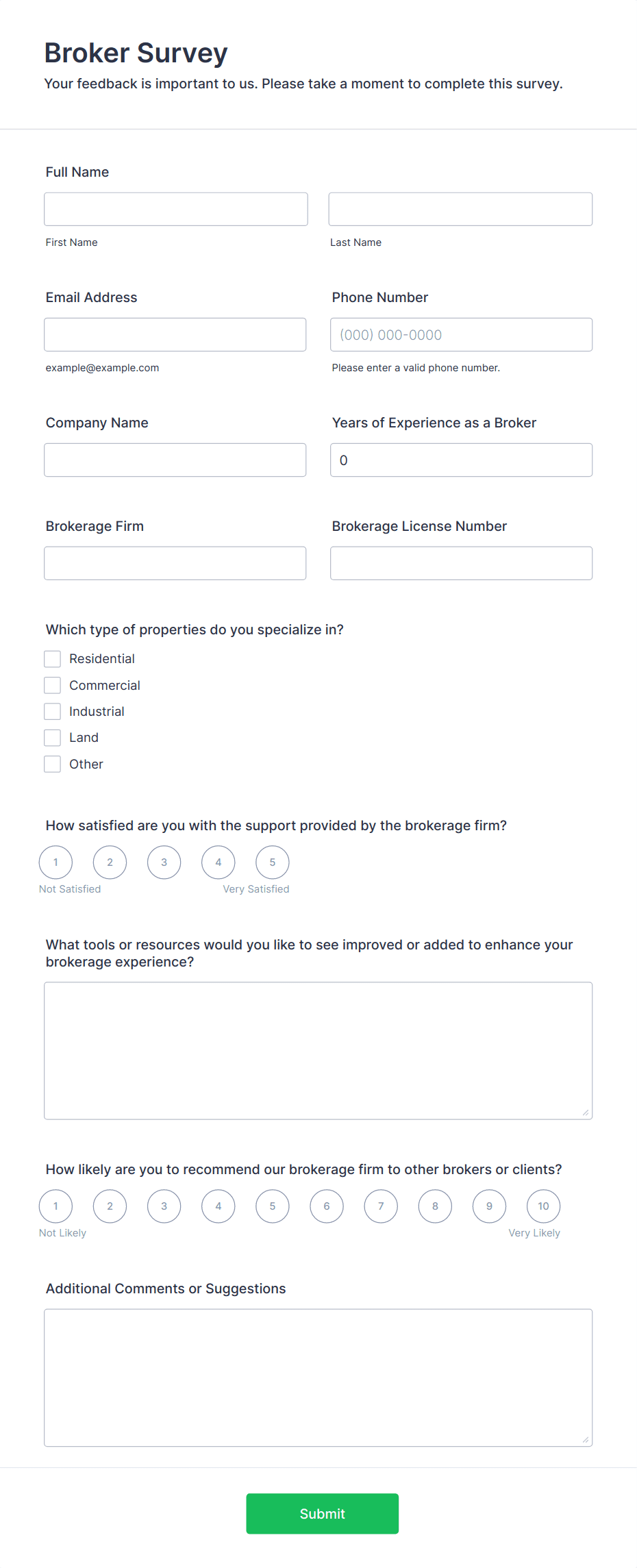Click the Additional Comments text area
The image size is (637, 1568).
318,1377
